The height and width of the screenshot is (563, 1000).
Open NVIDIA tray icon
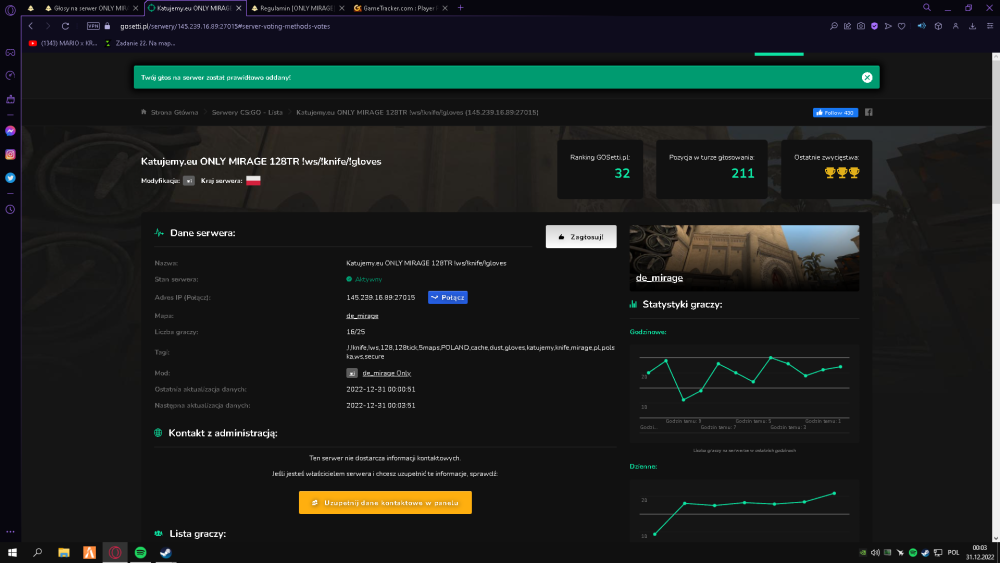[x=862, y=552]
